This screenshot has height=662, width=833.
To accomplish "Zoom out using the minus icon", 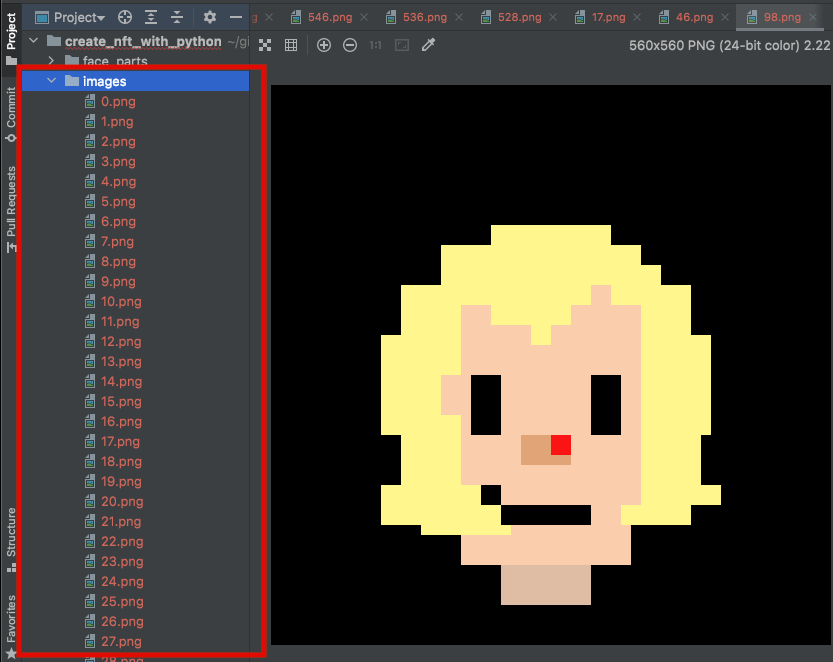I will pyautogui.click(x=350, y=45).
